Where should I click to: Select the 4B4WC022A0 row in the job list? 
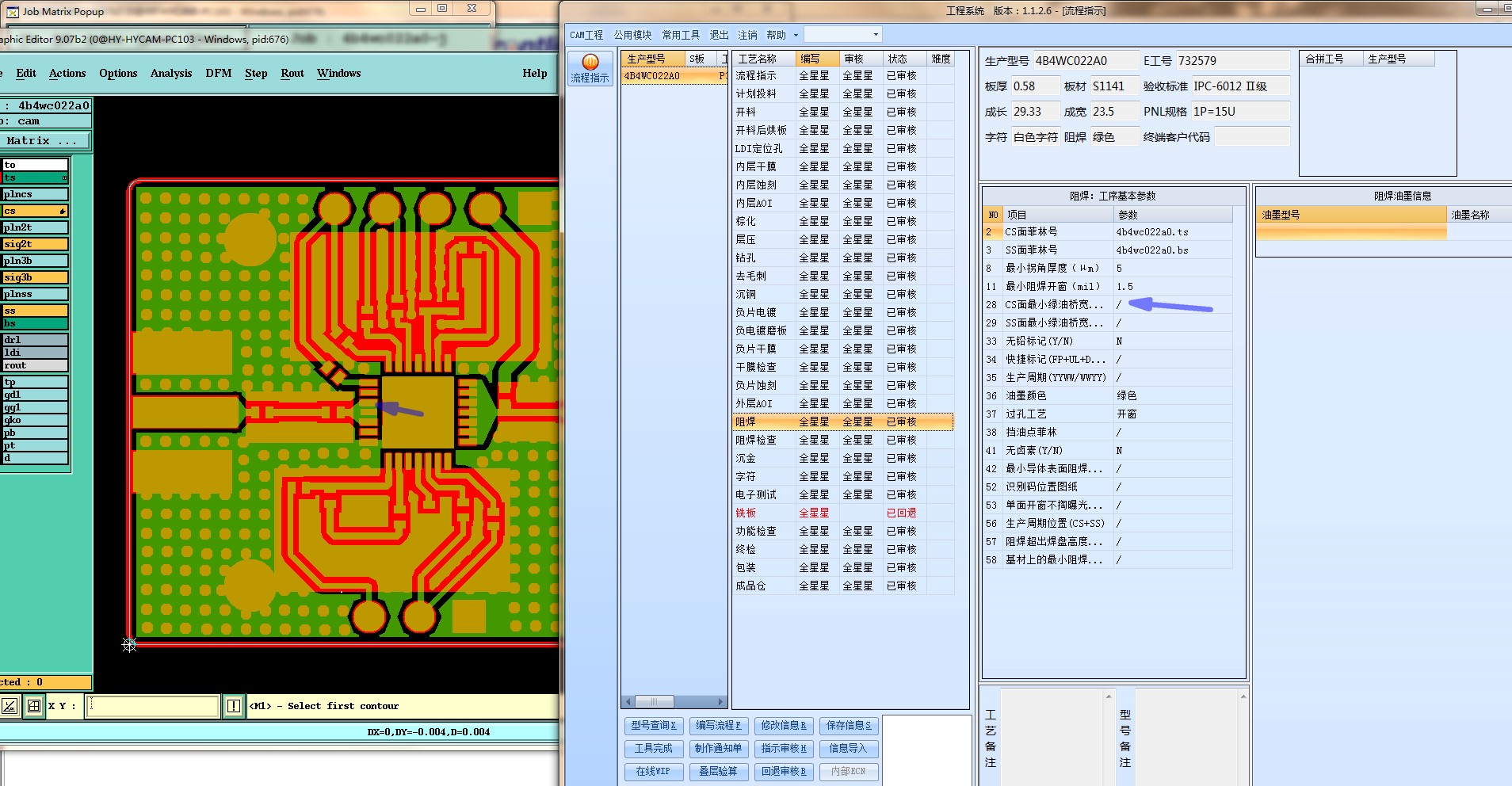[x=674, y=76]
